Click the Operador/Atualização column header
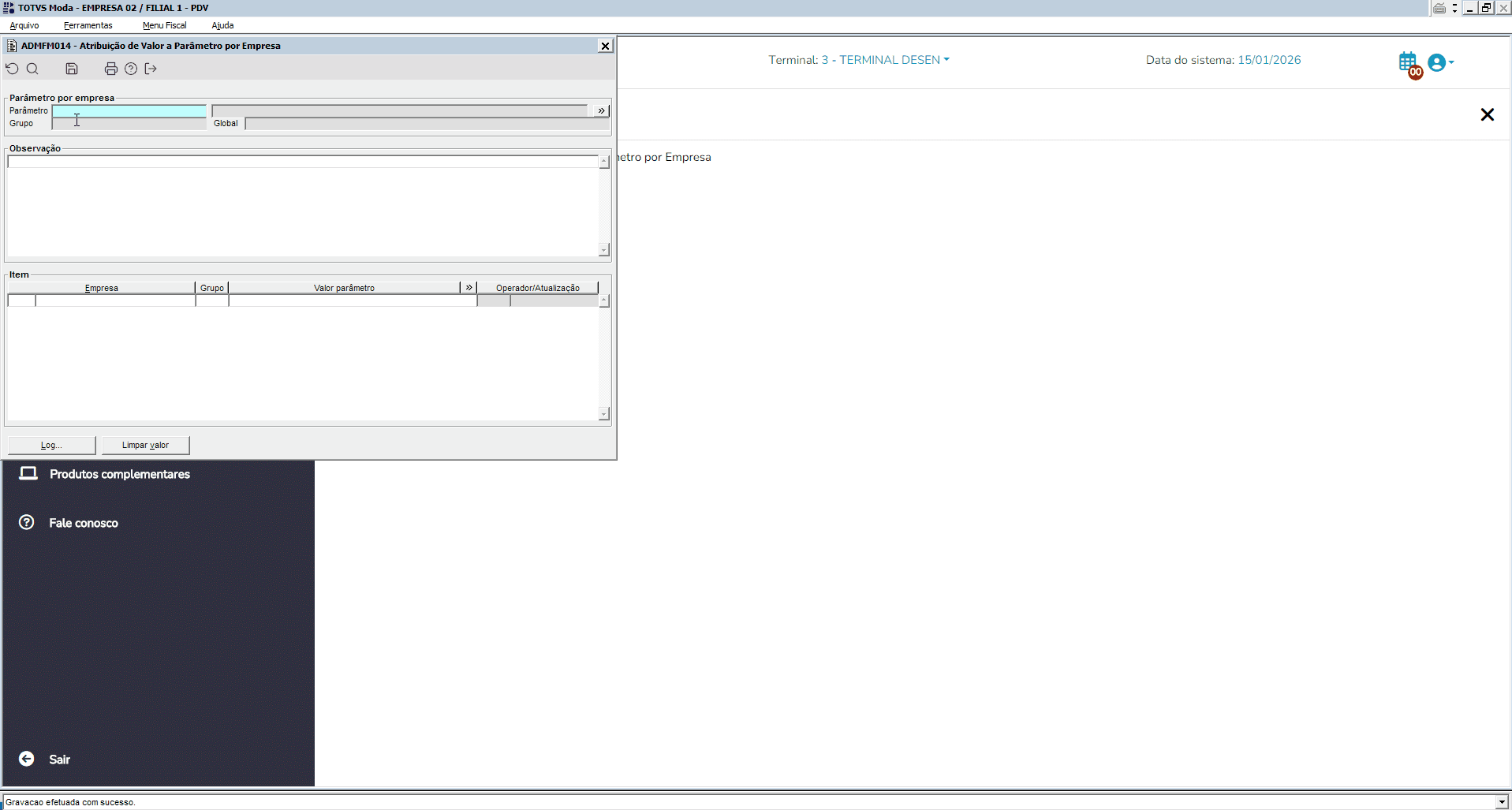Image resolution: width=1512 pixels, height=810 pixels. 538,288
